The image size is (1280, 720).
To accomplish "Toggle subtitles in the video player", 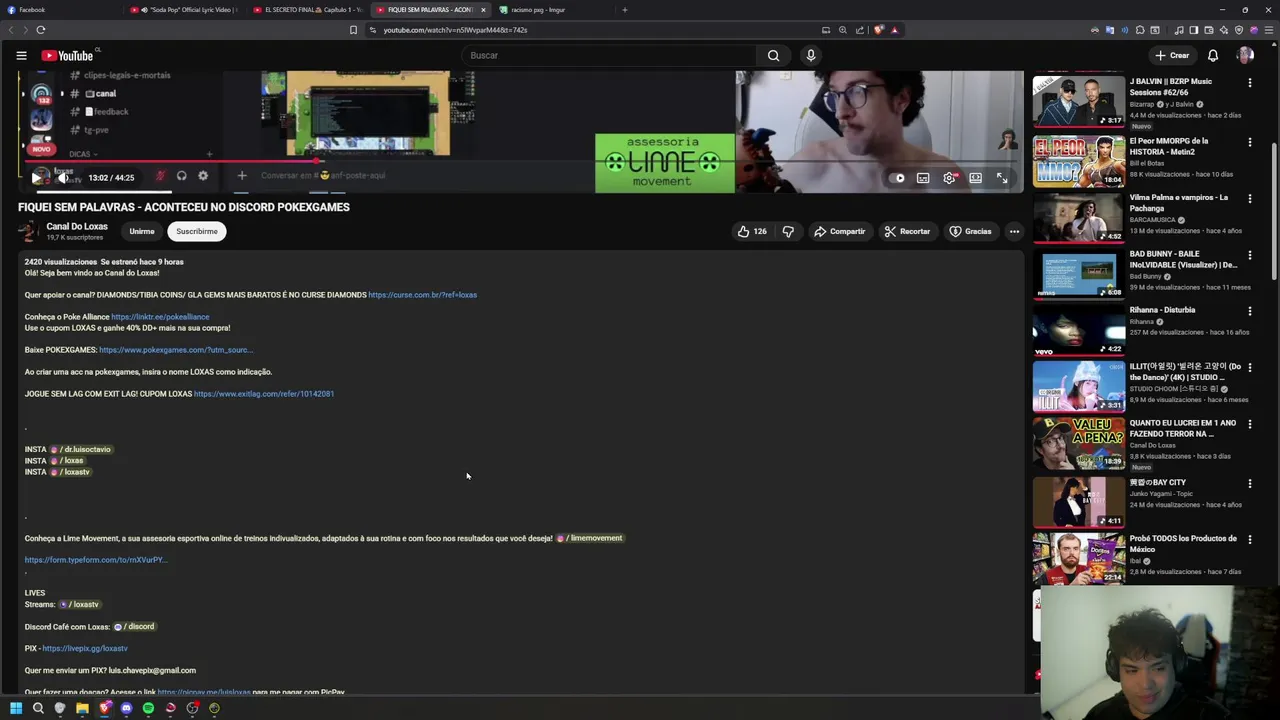I will tap(923, 178).
